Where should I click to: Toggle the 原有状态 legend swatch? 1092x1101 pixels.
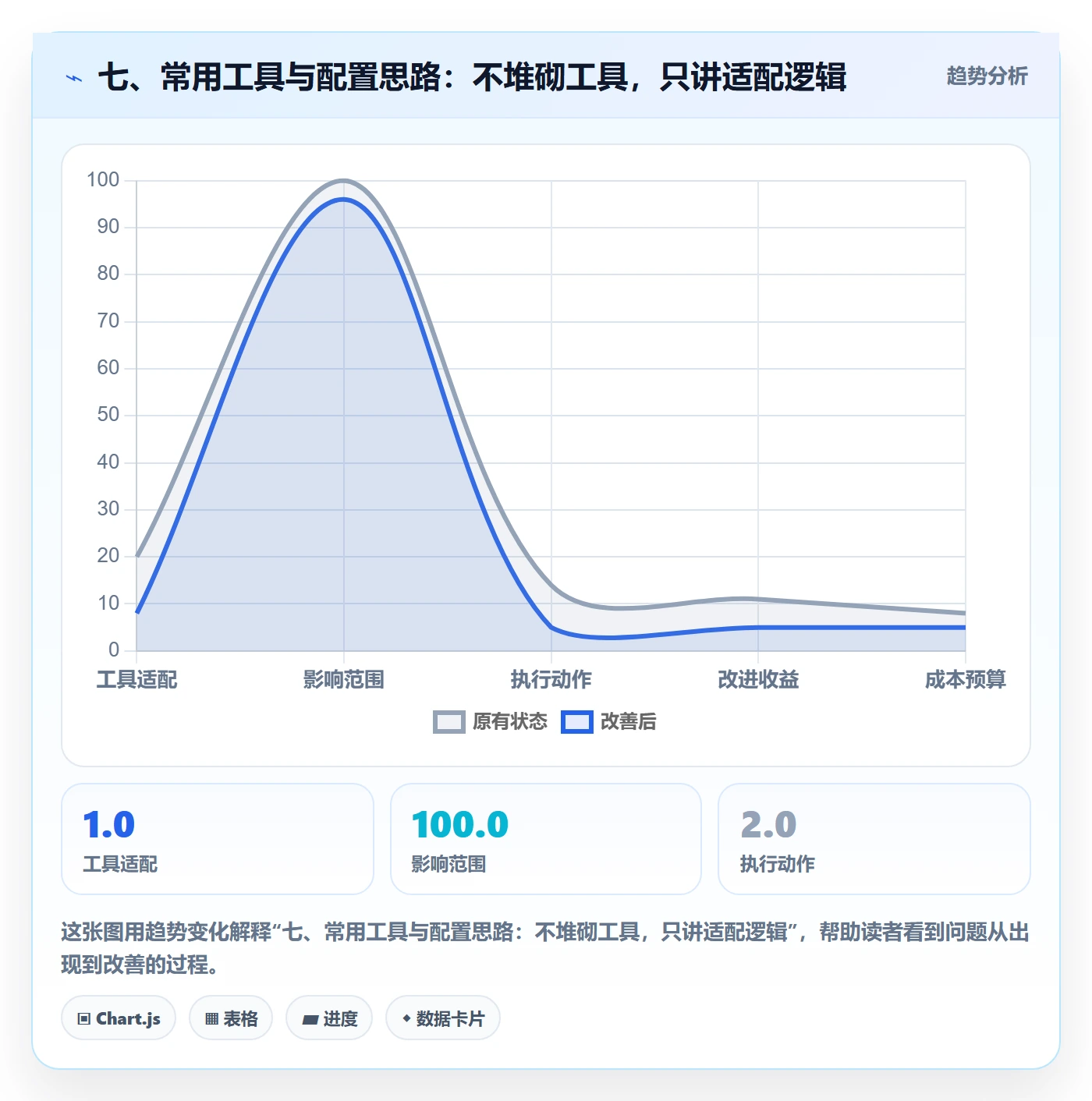[x=448, y=722]
